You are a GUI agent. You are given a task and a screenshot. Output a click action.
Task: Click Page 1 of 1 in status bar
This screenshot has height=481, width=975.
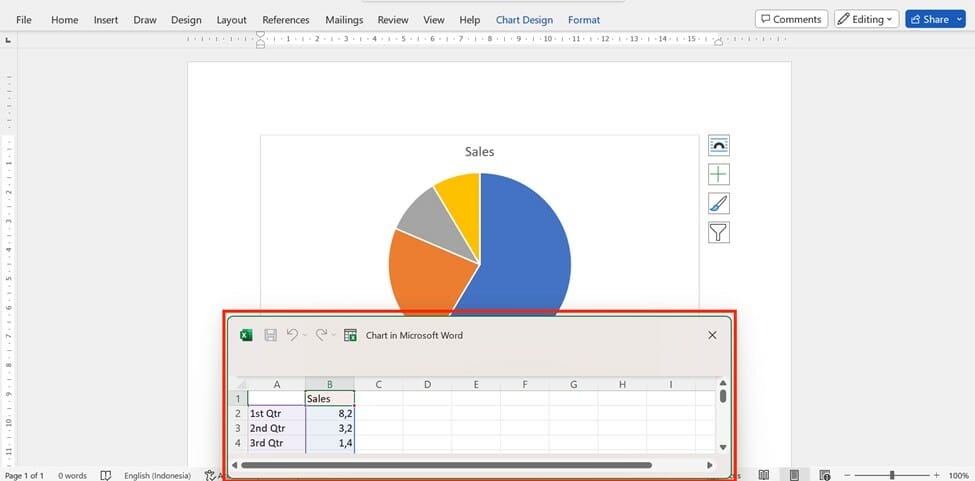click(x=24, y=475)
